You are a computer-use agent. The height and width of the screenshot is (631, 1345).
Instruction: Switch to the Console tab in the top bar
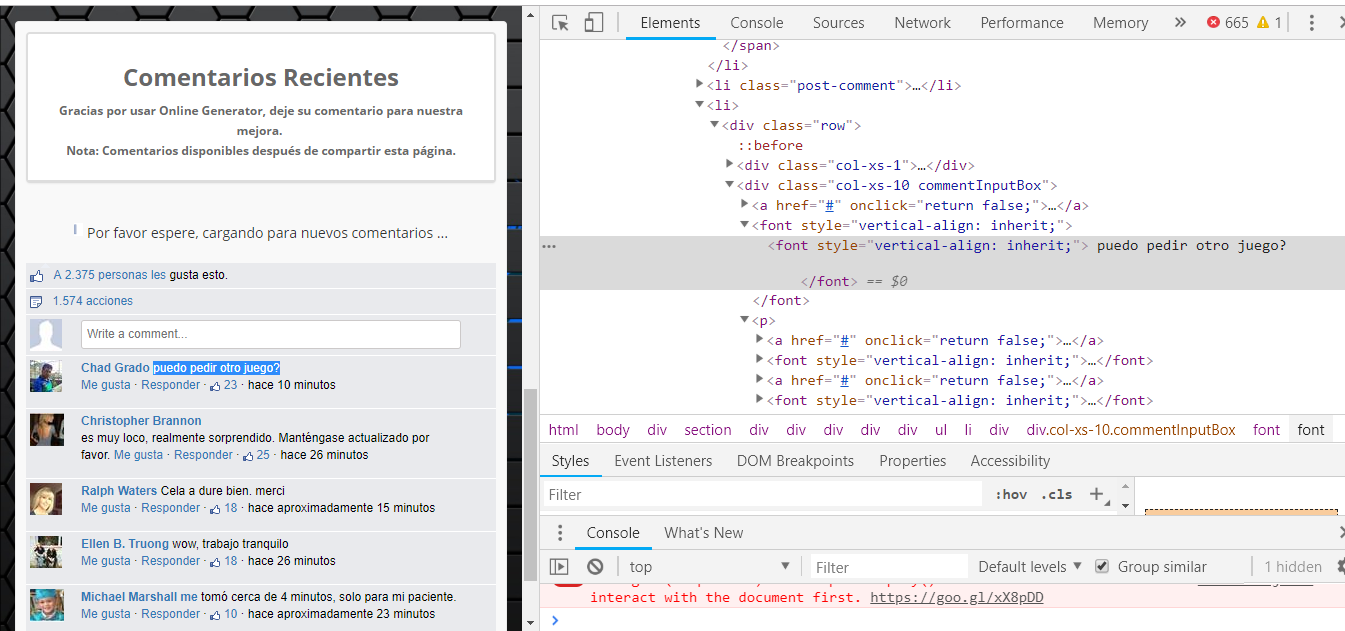pyautogui.click(x=757, y=22)
